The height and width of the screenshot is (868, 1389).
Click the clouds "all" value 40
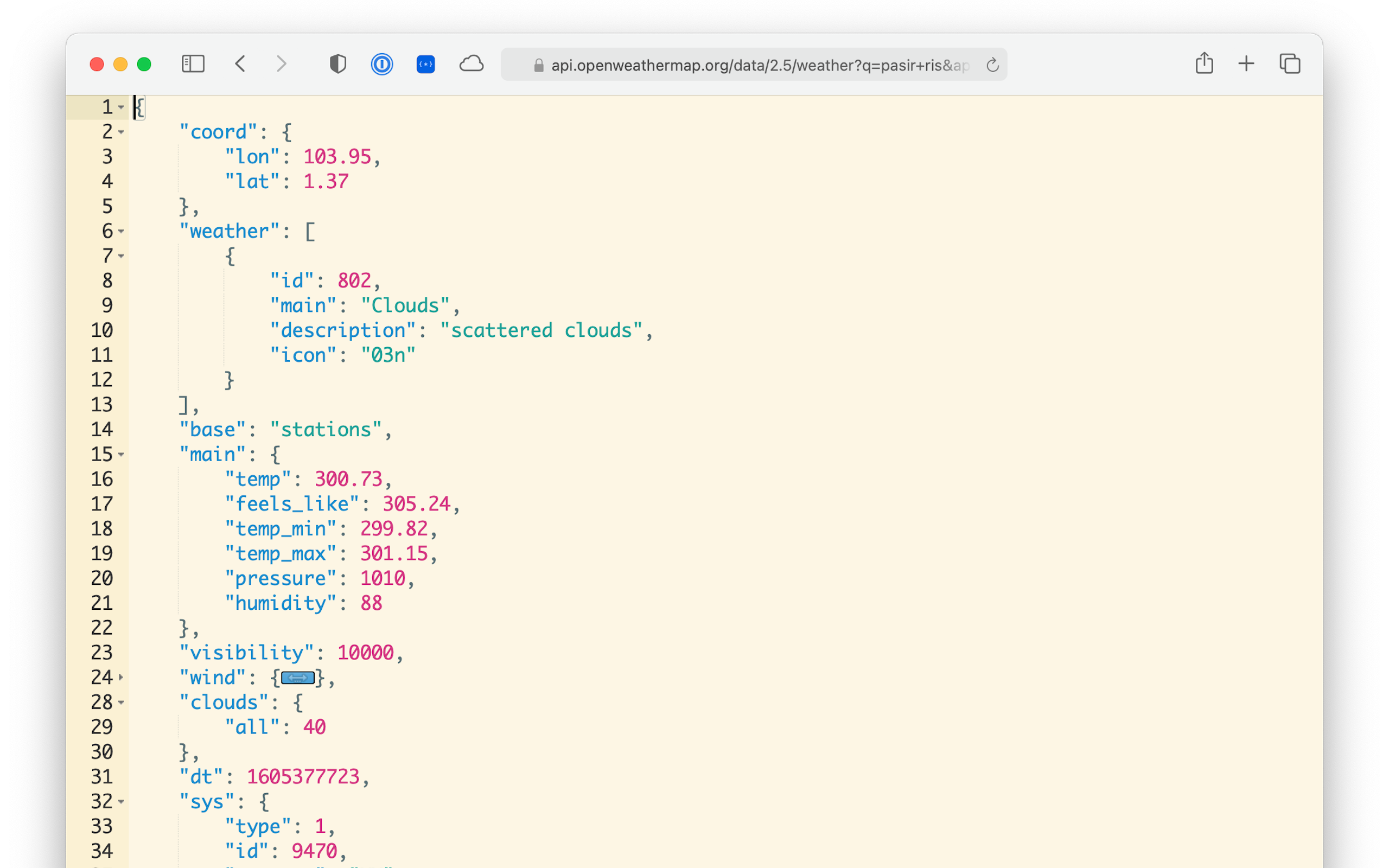315,727
